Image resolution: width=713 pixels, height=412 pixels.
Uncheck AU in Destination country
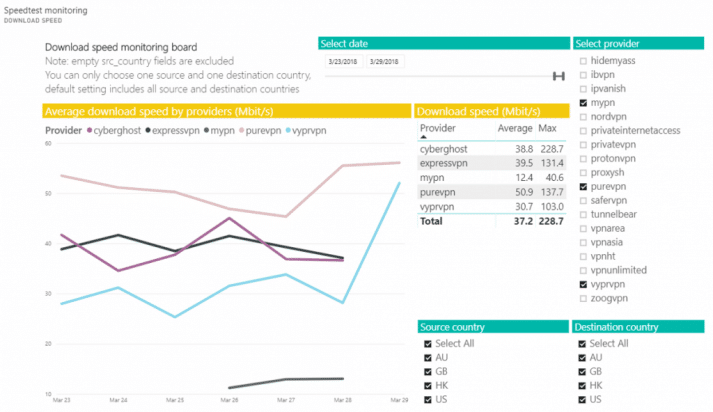tap(582, 358)
